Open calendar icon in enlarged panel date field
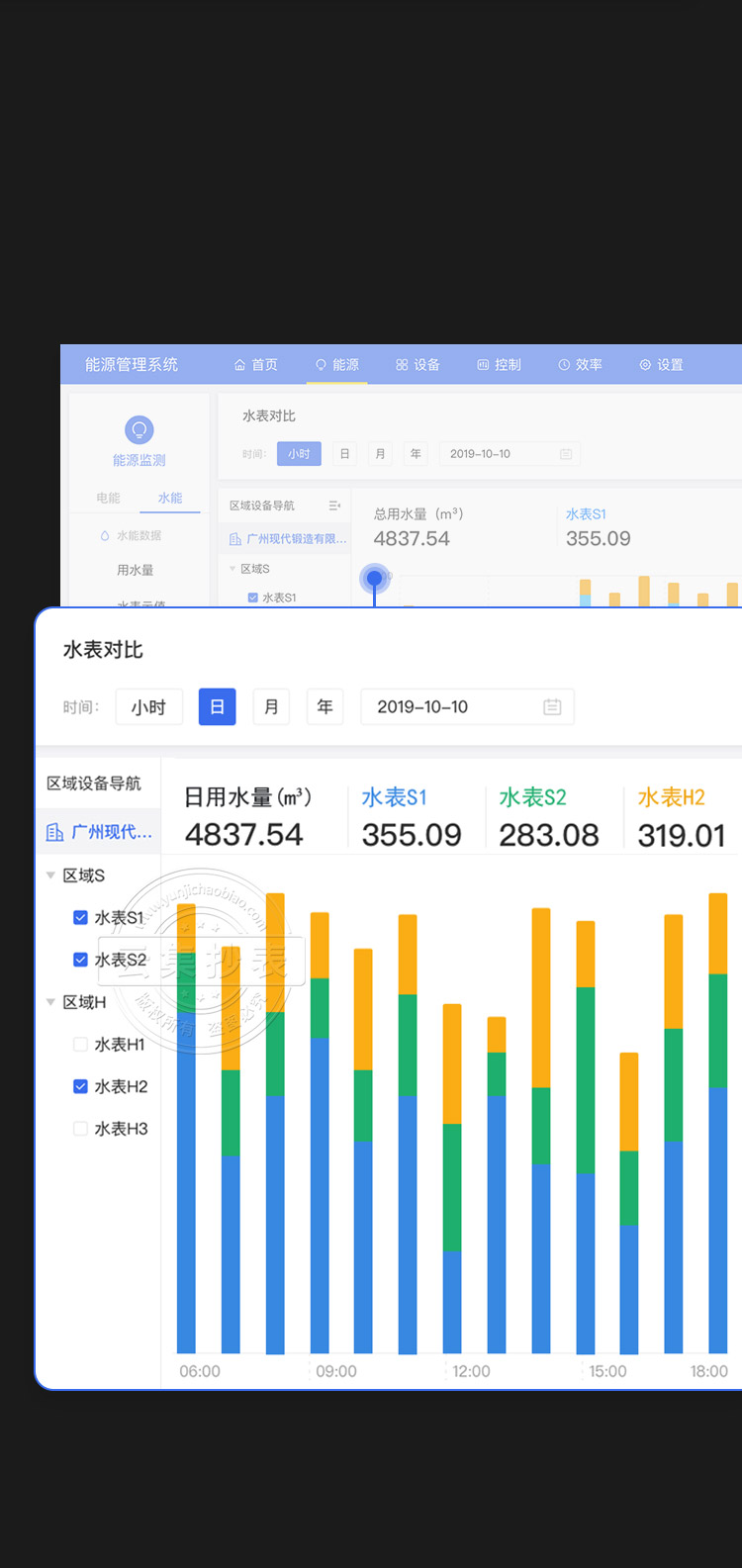 click(x=552, y=707)
